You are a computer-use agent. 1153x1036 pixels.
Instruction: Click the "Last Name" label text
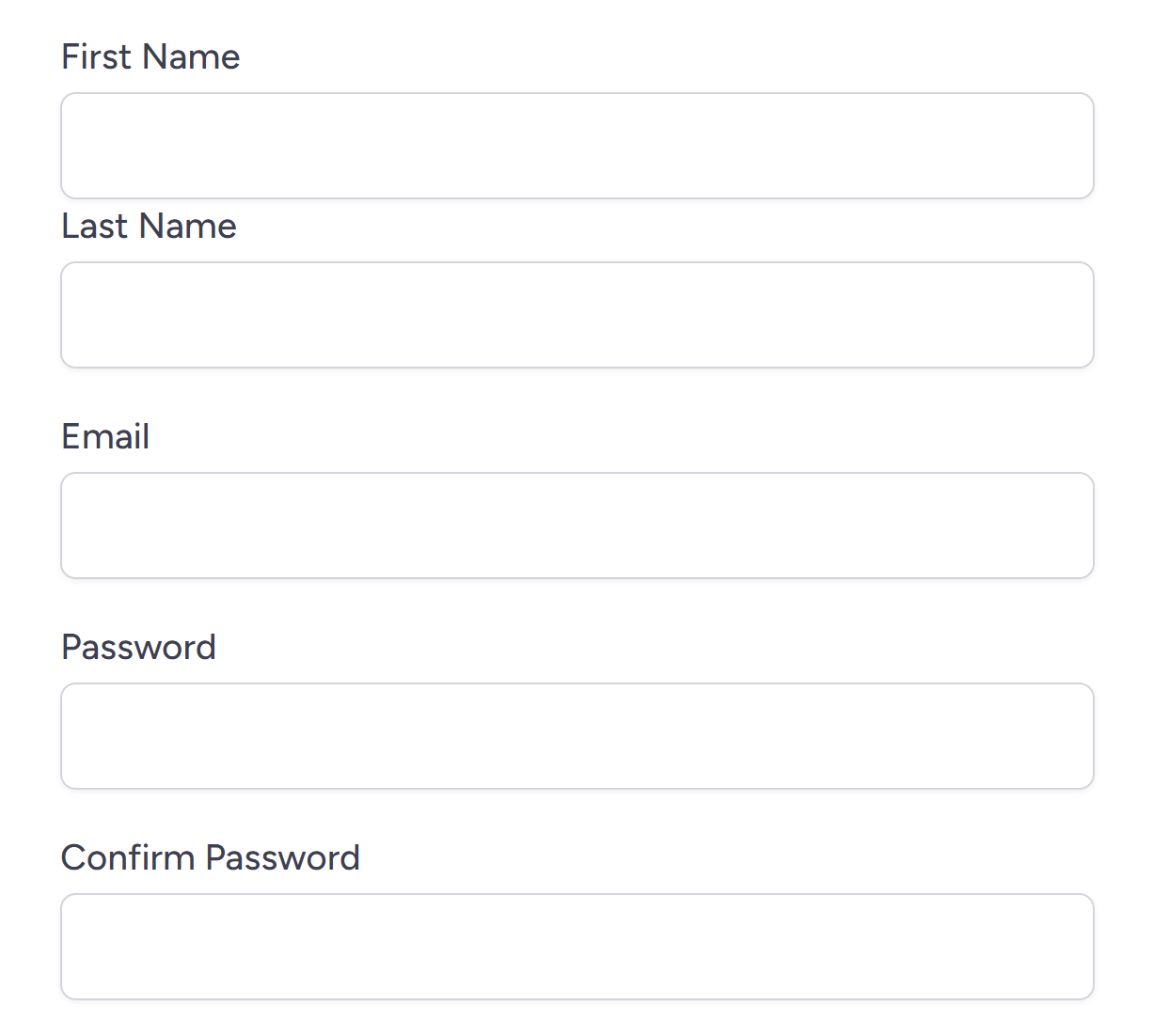coord(149,227)
